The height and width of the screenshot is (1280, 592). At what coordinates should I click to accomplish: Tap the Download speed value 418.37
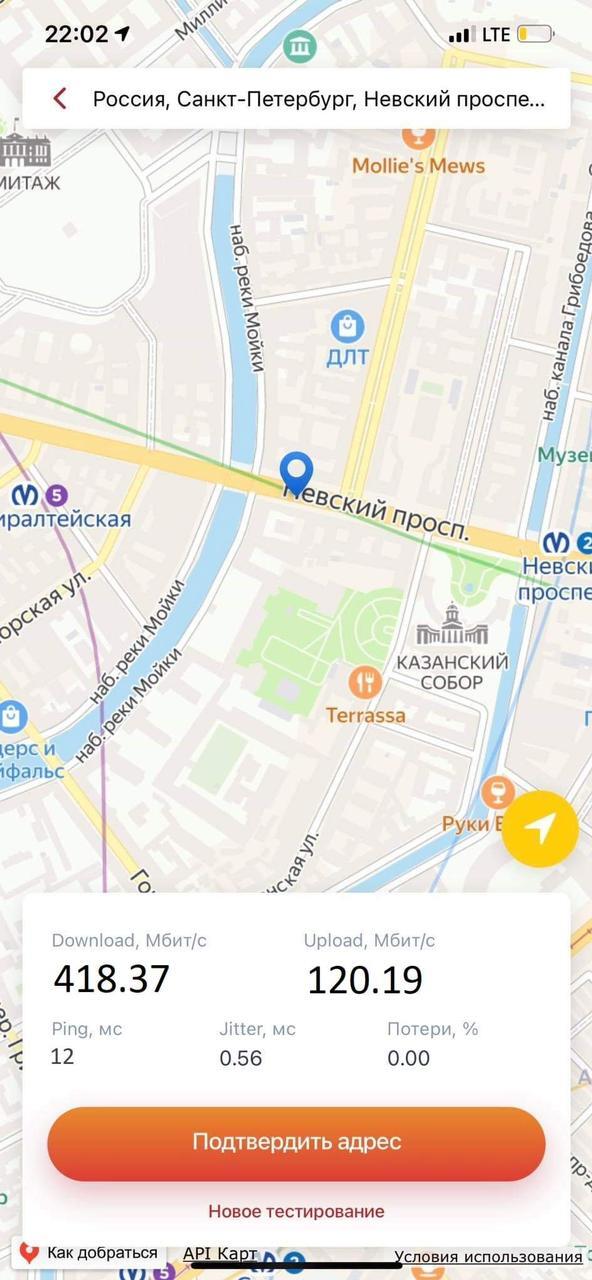112,979
